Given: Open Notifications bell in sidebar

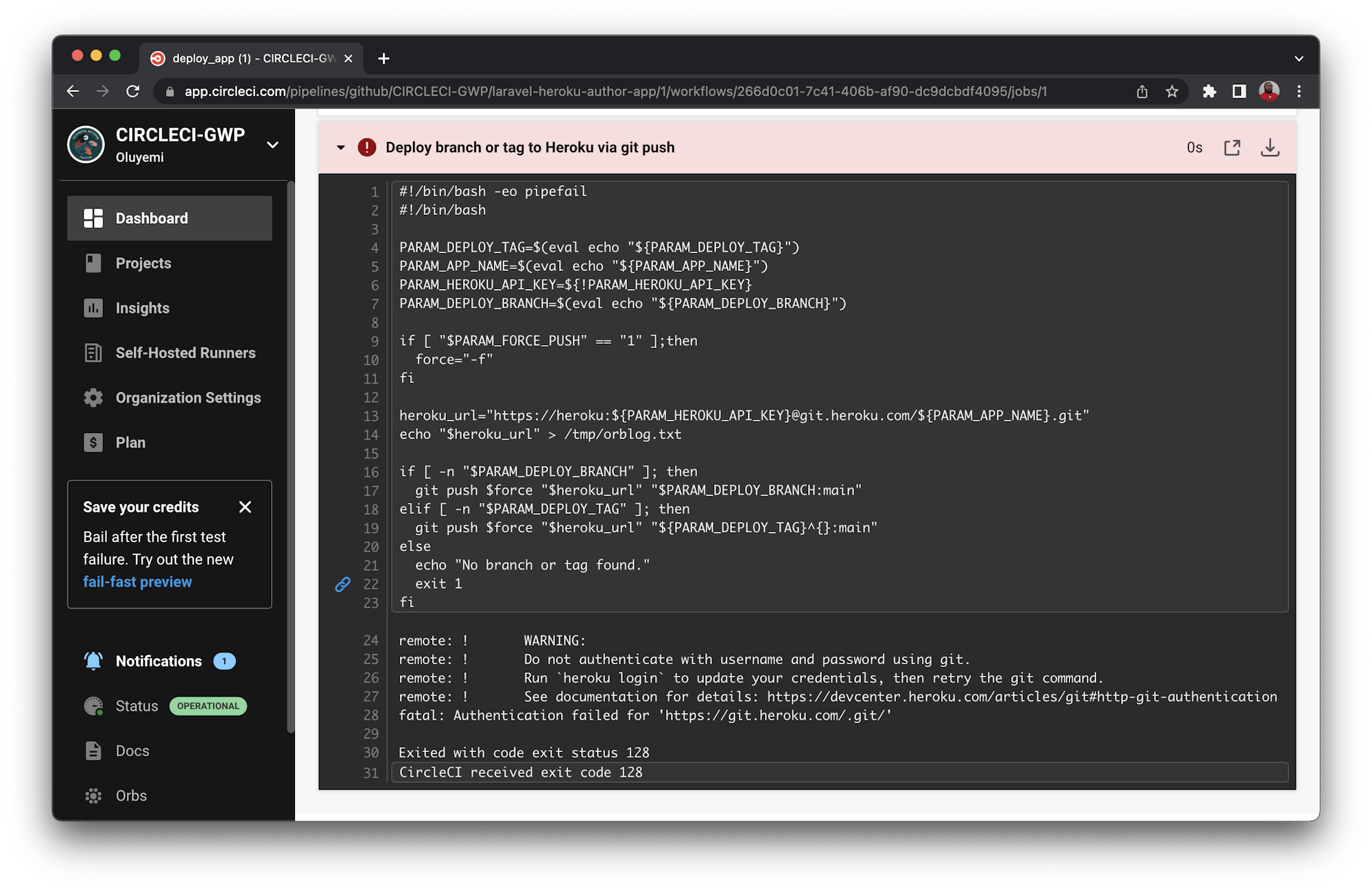Looking at the screenshot, I should click(x=93, y=661).
